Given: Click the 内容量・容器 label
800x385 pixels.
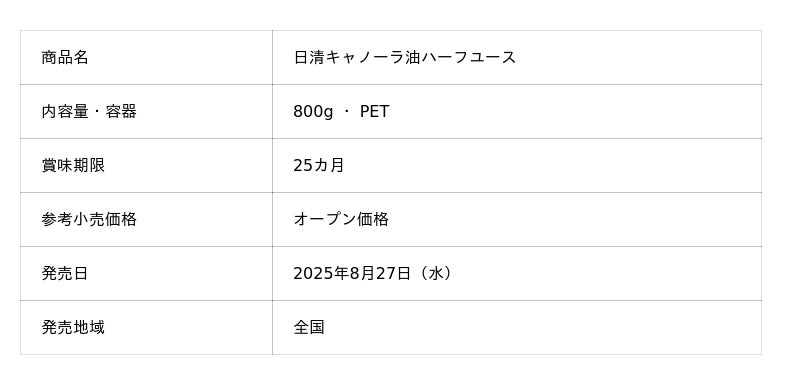Looking at the screenshot, I should (x=89, y=112).
